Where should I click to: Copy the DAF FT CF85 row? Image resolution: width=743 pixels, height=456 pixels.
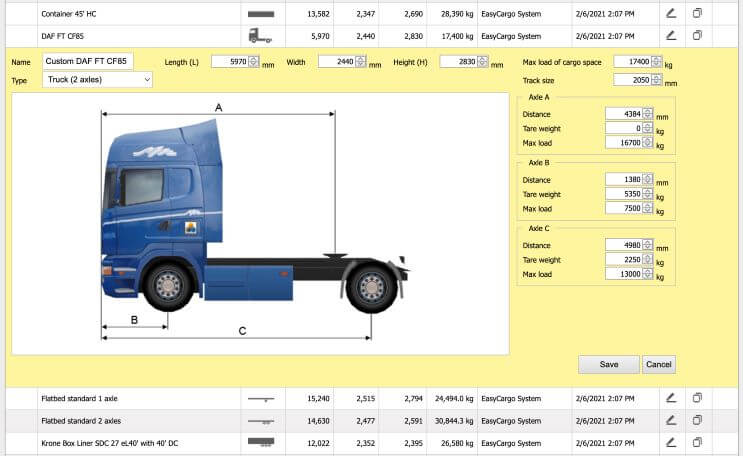click(x=697, y=36)
